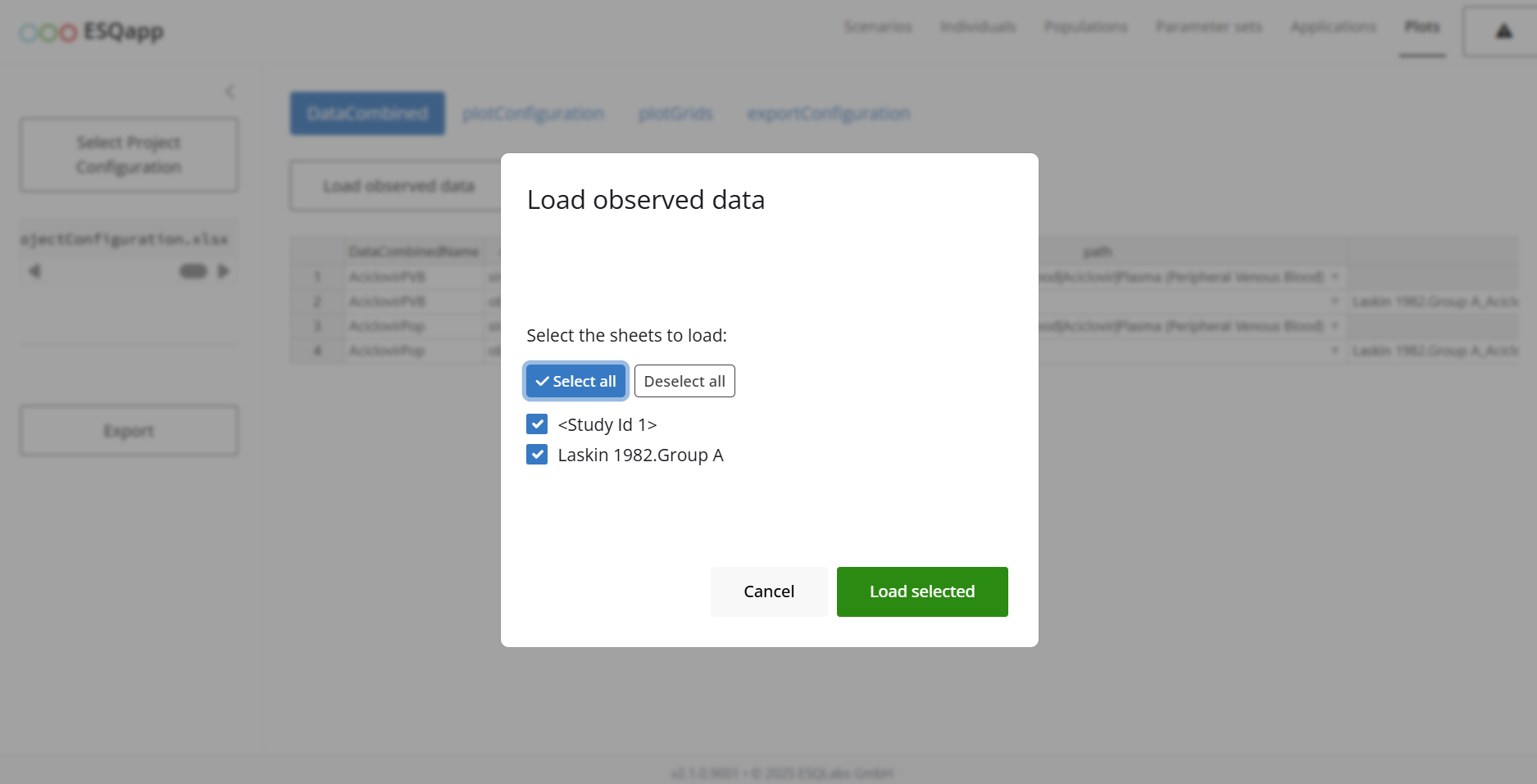Viewport: 1537px width, 784px height.
Task: Click the left scroll arrow under file path
Action: coord(34,271)
